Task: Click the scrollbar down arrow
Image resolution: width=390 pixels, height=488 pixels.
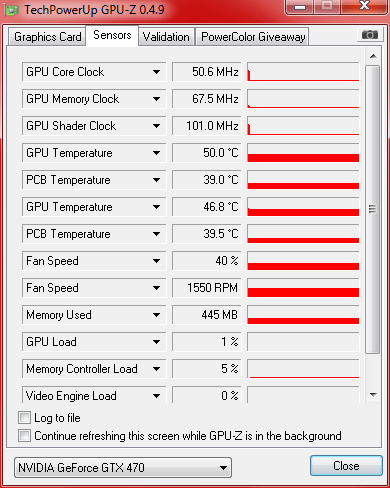Action: coord(373,395)
